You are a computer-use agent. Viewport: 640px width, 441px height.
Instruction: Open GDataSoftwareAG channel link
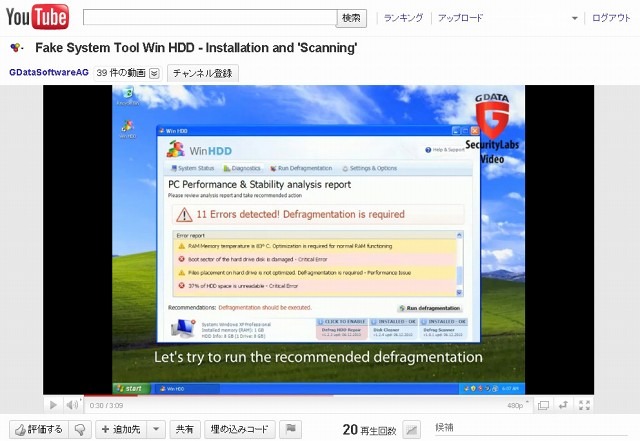[49, 72]
